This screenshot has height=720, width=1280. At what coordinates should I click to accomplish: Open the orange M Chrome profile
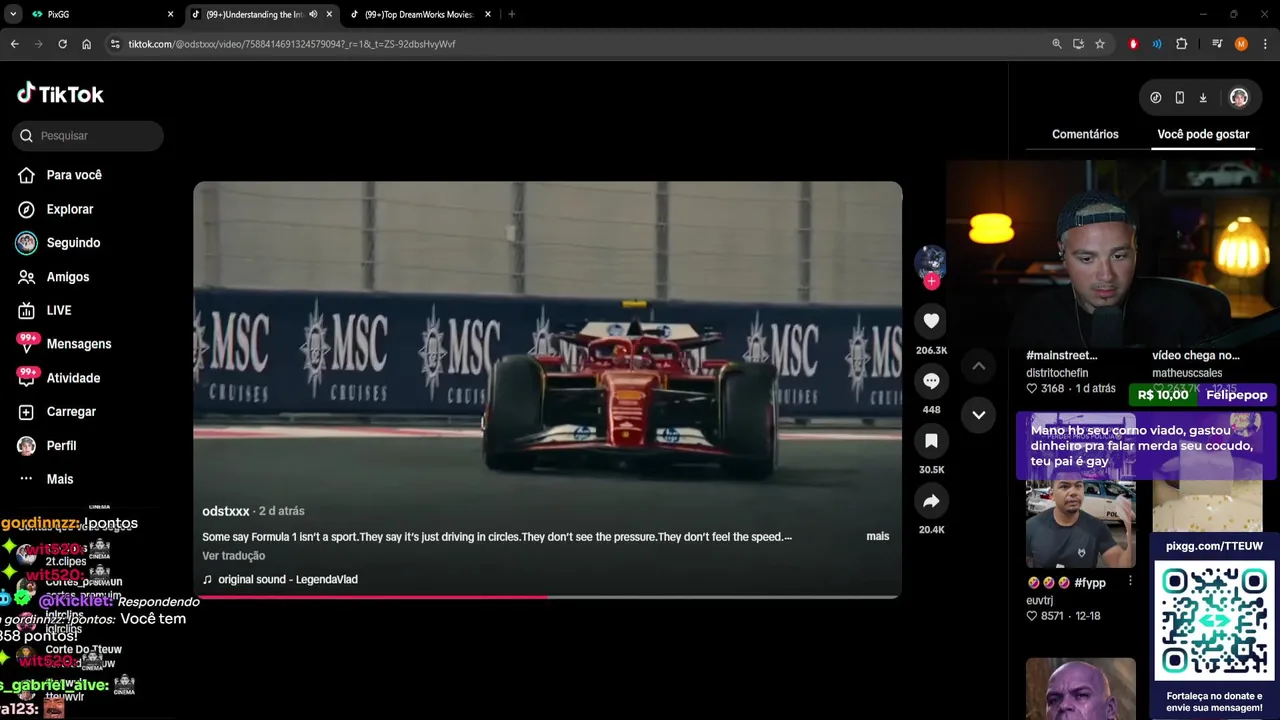(1241, 44)
